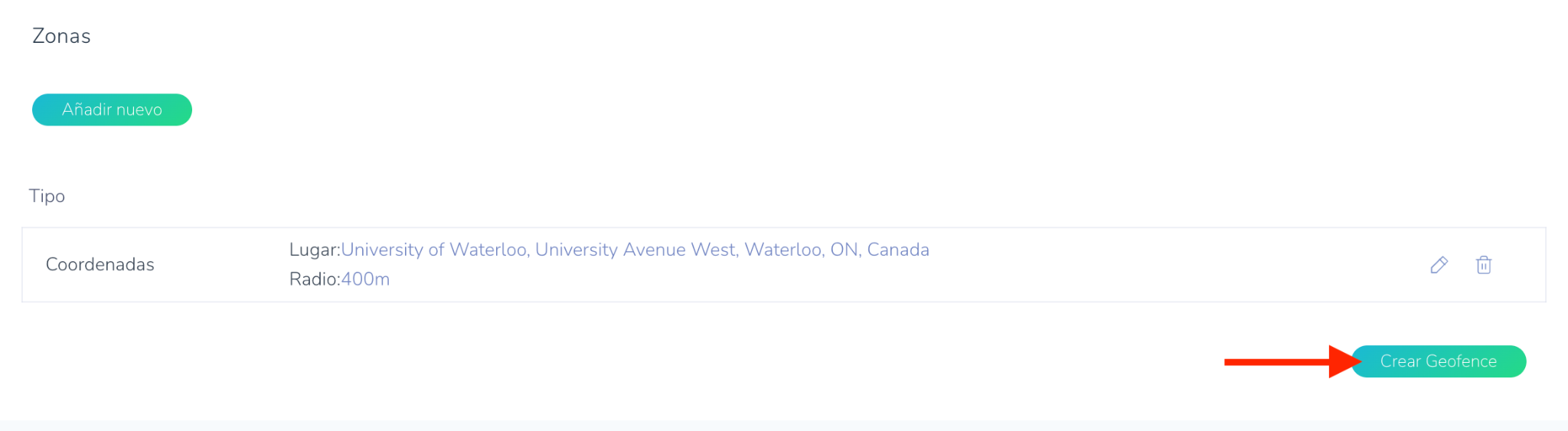Click empty space left of the pencil icon
Image resolution: width=1568 pixels, height=431 pixels.
(1225, 265)
